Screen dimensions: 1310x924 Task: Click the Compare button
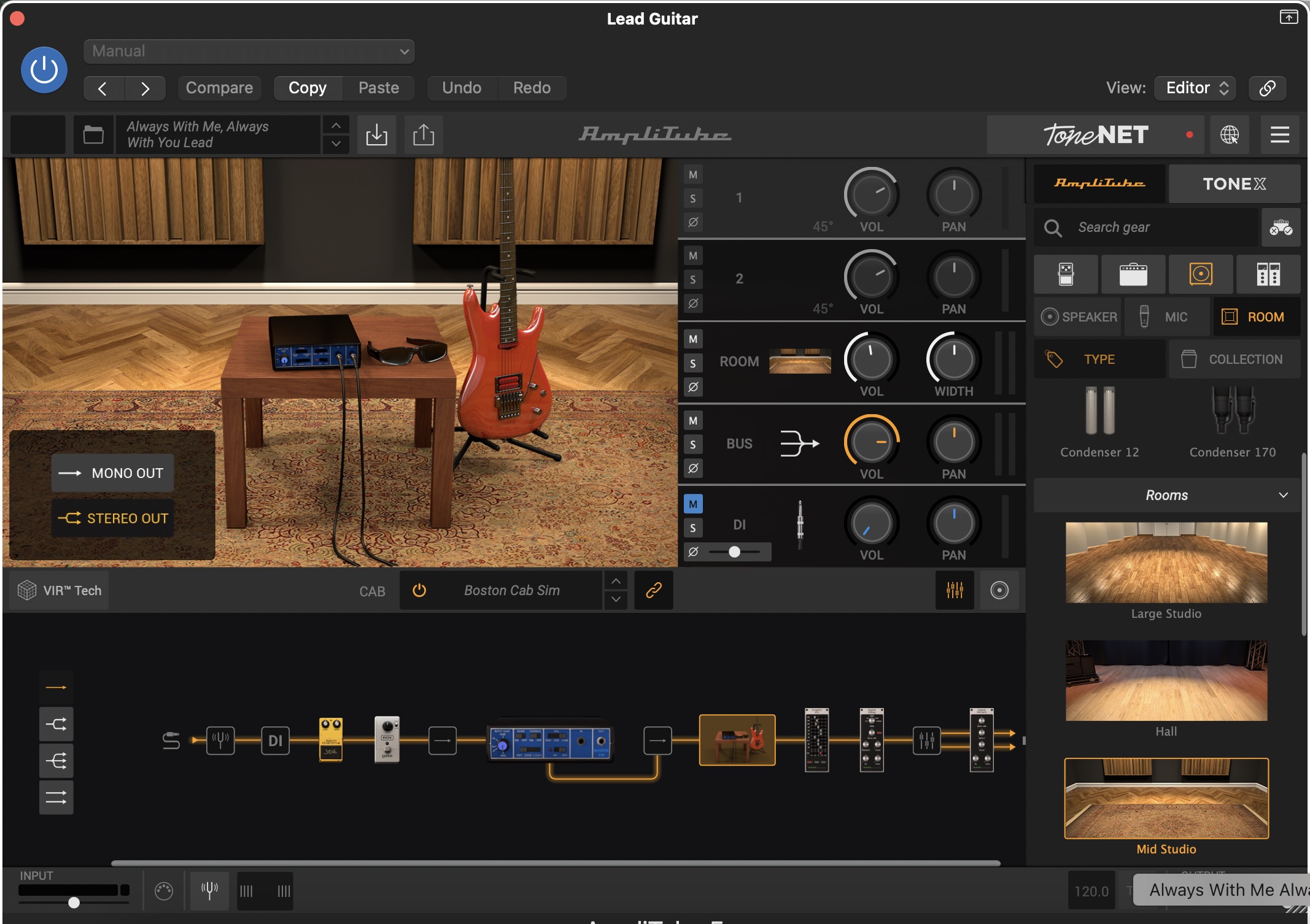[x=219, y=88]
